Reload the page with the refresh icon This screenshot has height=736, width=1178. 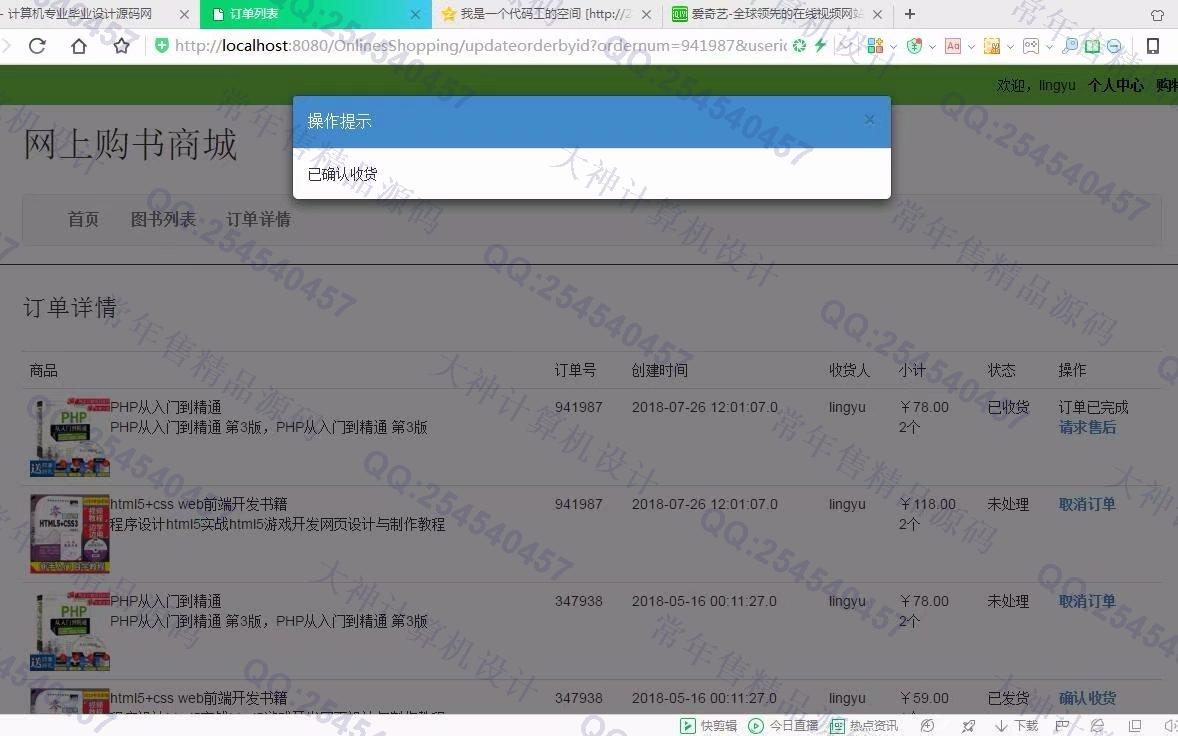[37, 46]
